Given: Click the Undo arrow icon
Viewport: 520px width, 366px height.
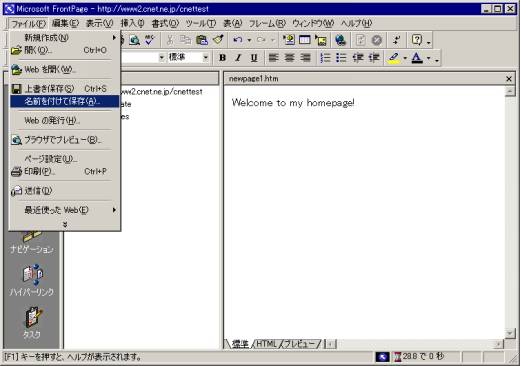Looking at the screenshot, I should tap(237, 40).
